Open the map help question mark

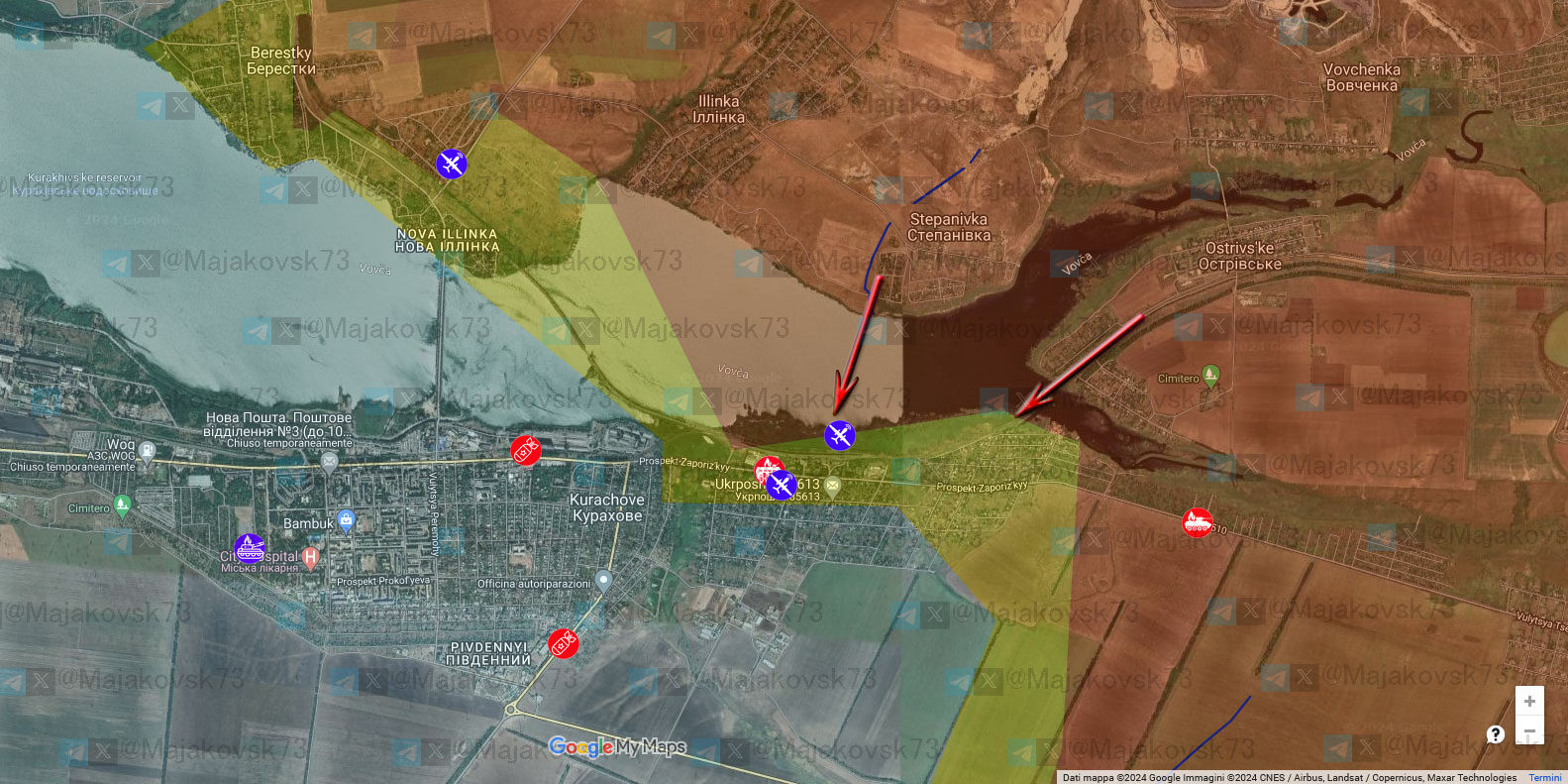[x=1496, y=734]
